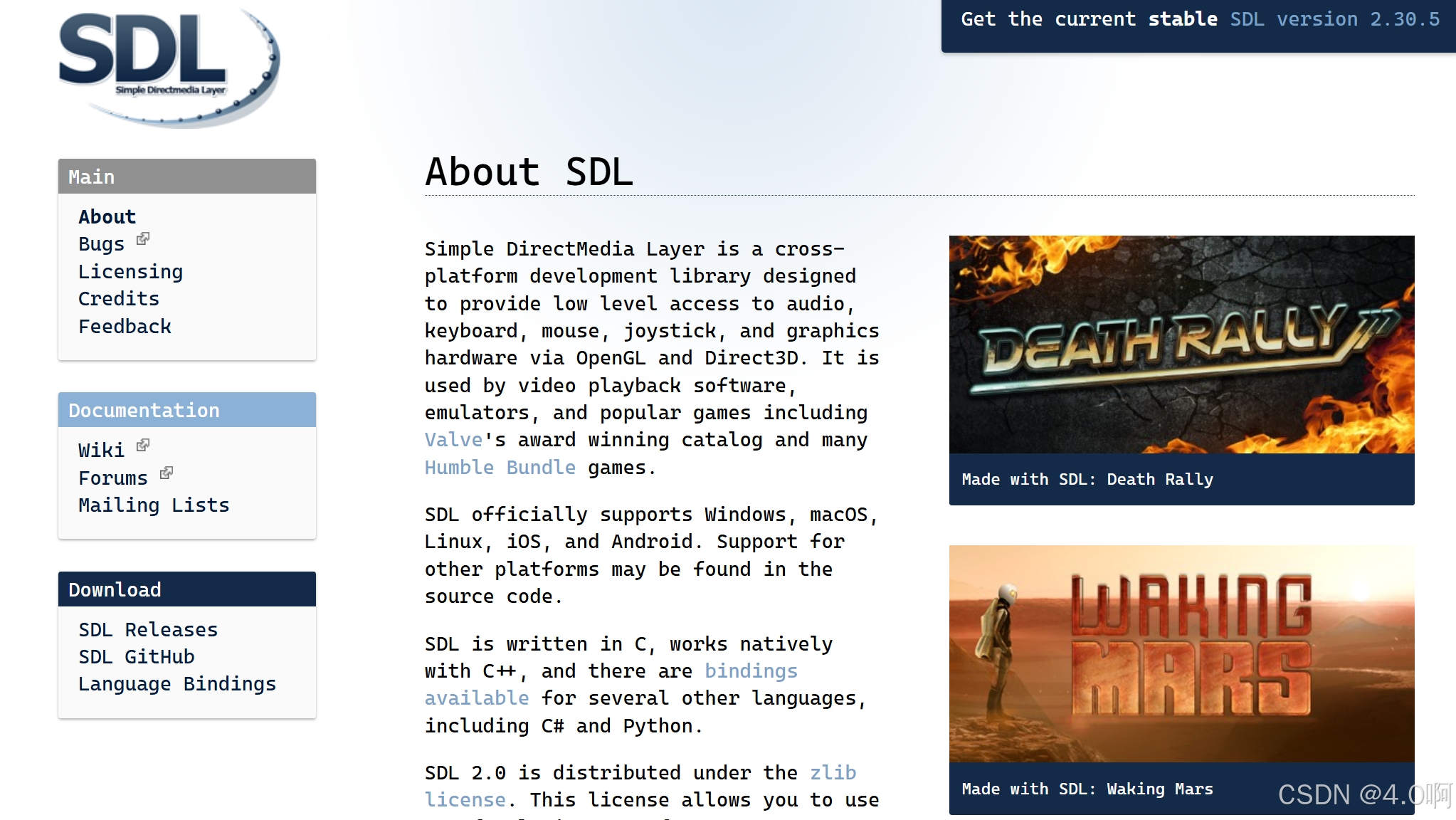Image resolution: width=1456 pixels, height=820 pixels.
Task: Open the Mailing Lists page
Action: tap(154, 505)
